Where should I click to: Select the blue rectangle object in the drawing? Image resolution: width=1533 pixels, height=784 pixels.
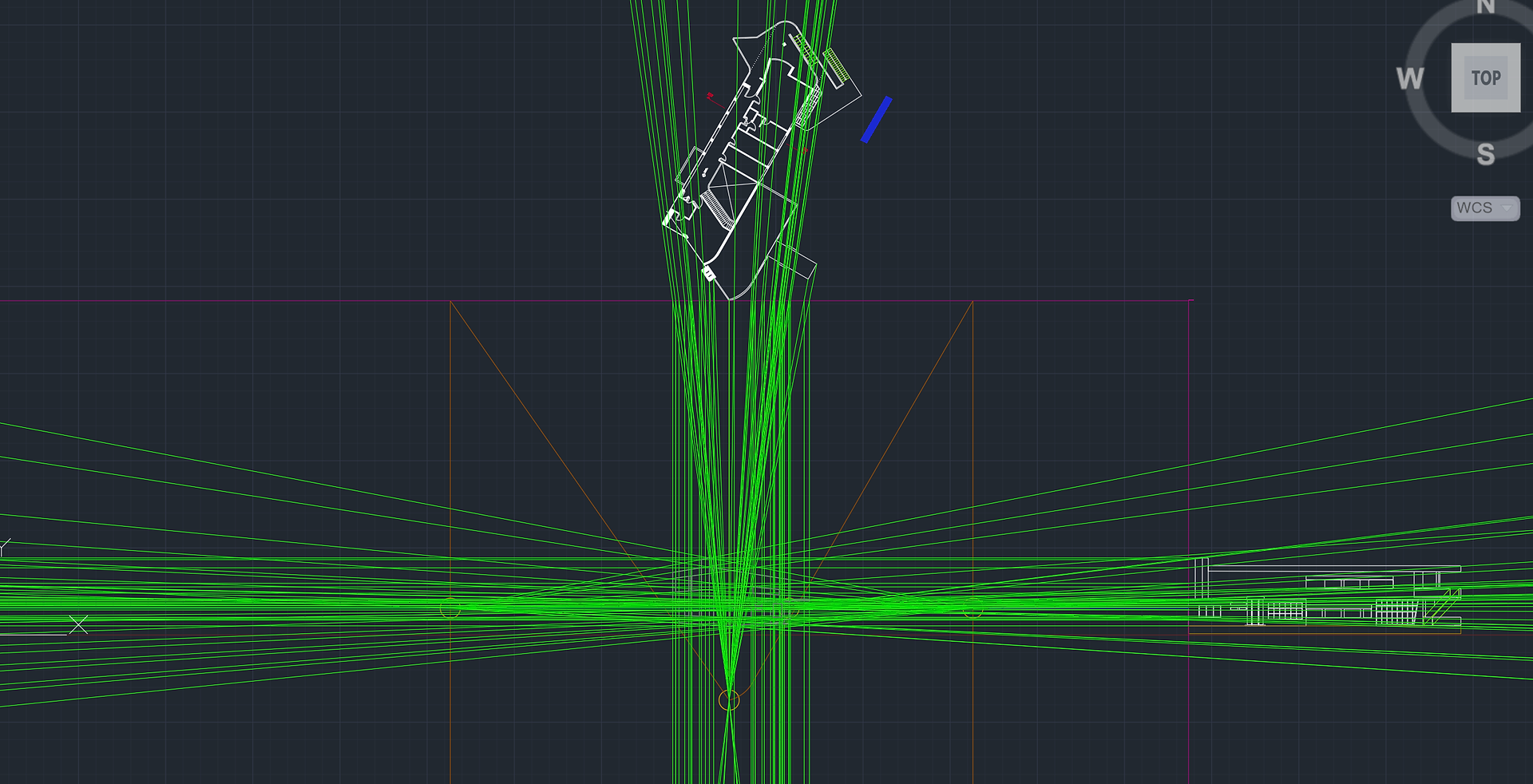click(x=876, y=120)
